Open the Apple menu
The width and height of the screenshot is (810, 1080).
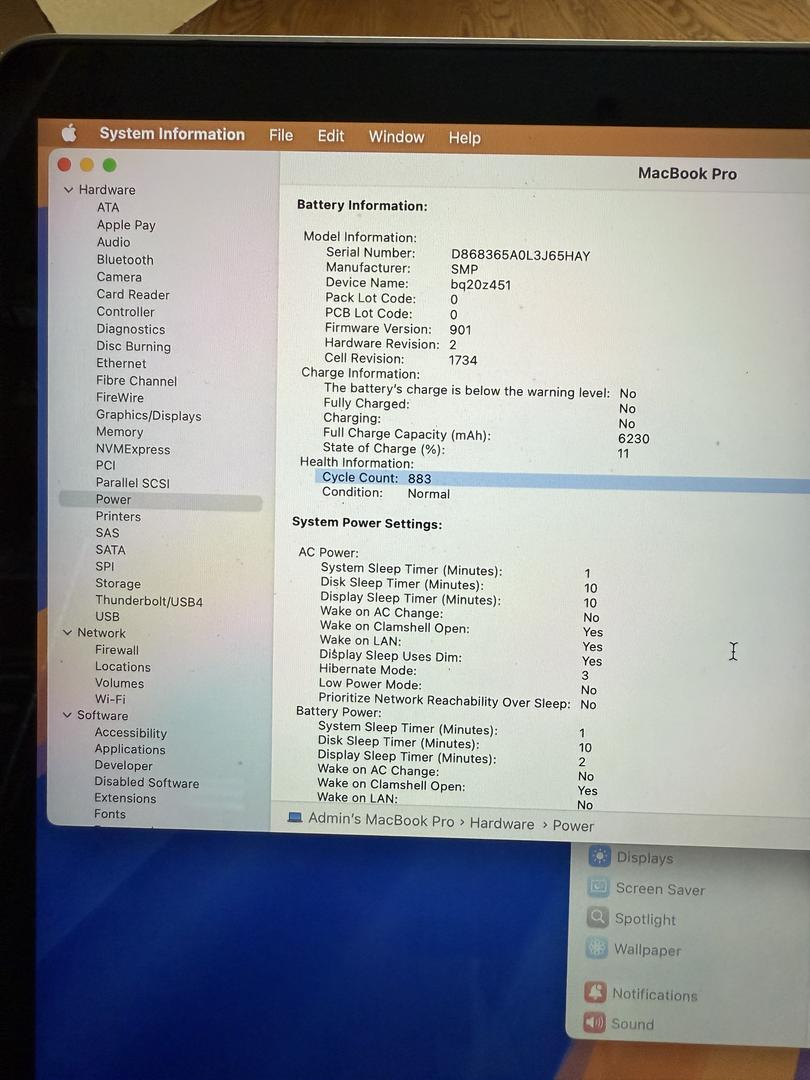click(x=70, y=132)
